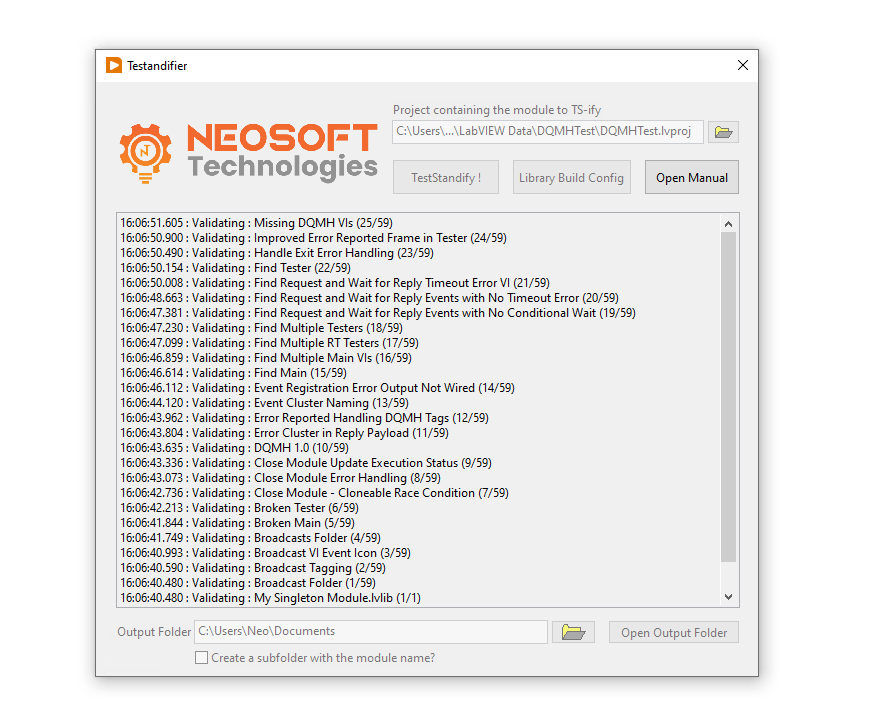Select log line 'DQMH 1.0 (10/59)'
Viewport: 874px width, 727px height.
coord(235,448)
